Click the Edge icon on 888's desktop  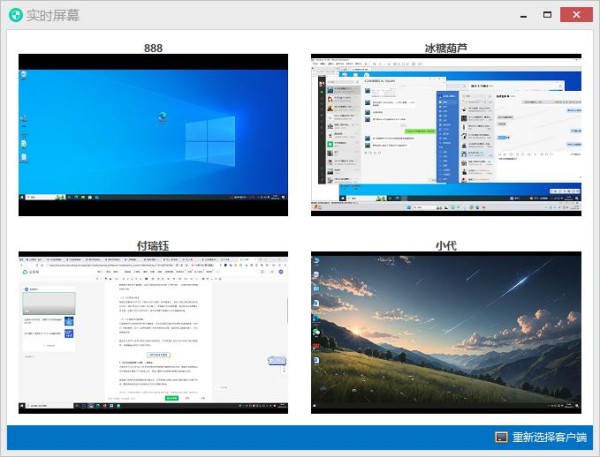pyautogui.click(x=160, y=118)
